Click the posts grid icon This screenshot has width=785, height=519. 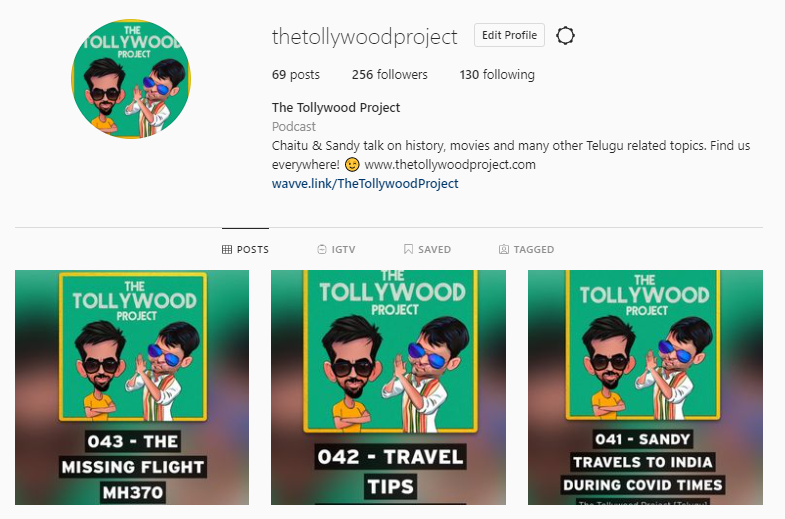coord(227,249)
